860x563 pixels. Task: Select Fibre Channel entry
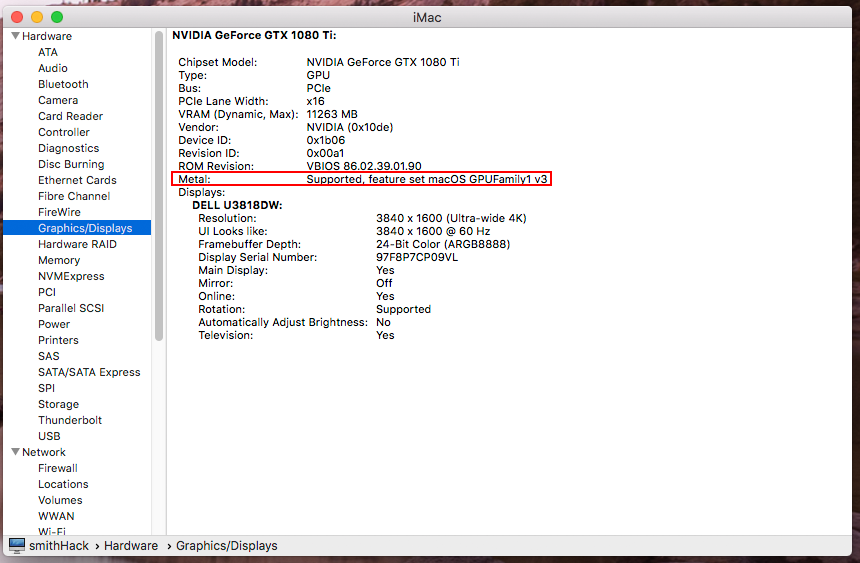[74, 196]
